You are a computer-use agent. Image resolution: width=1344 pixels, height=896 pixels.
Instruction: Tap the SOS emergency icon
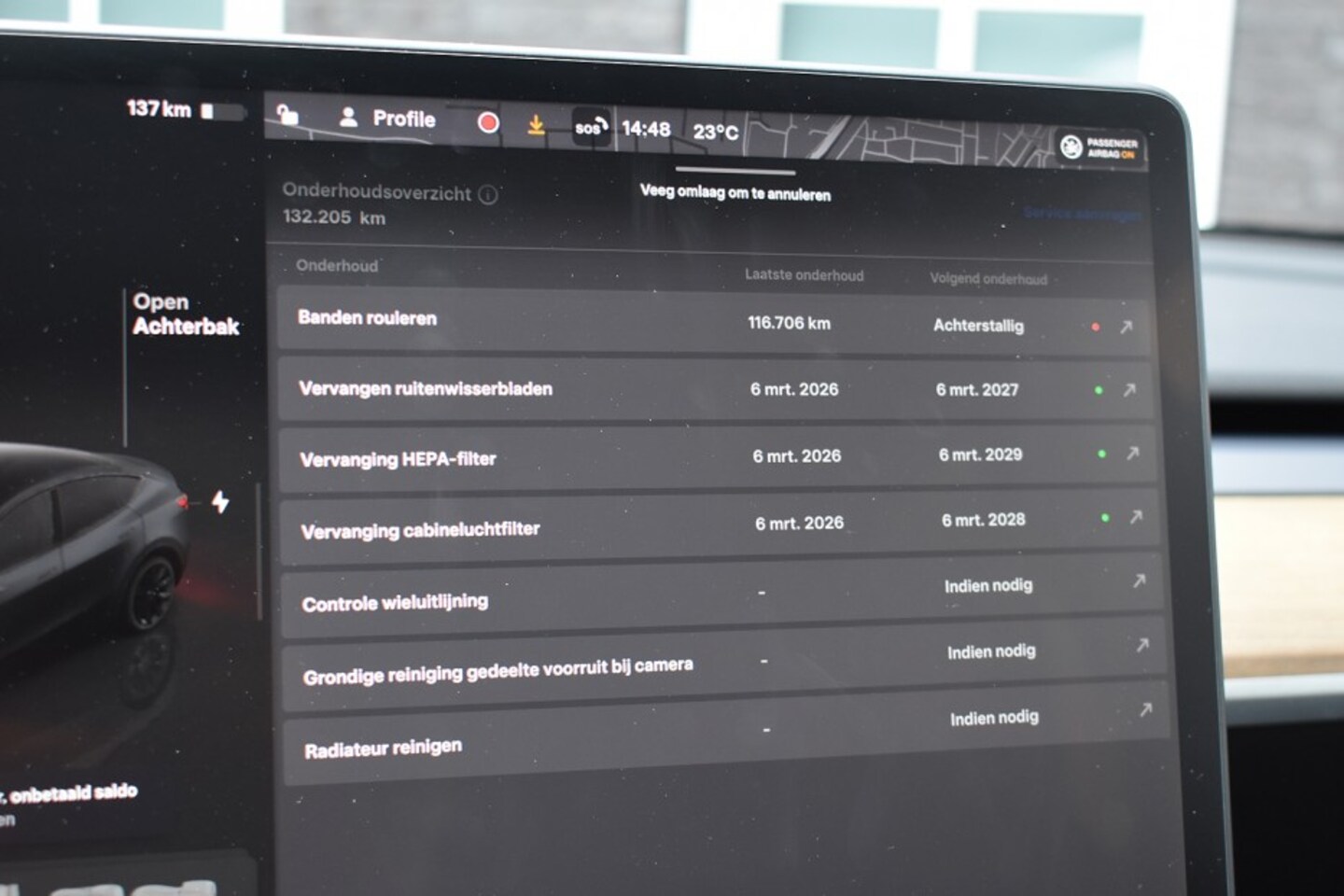[x=591, y=127]
